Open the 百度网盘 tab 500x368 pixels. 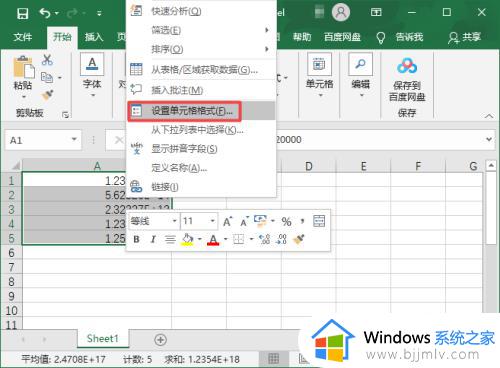pyautogui.click(x=342, y=37)
